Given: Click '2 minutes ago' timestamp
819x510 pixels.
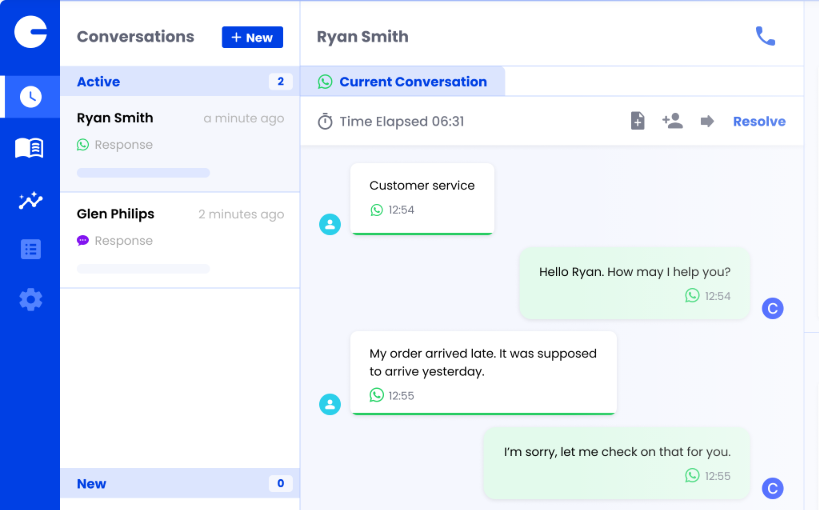Looking at the screenshot, I should (241, 214).
